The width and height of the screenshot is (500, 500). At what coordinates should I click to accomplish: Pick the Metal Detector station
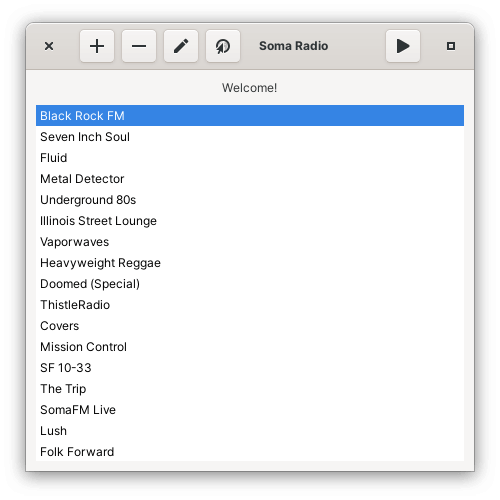point(250,179)
